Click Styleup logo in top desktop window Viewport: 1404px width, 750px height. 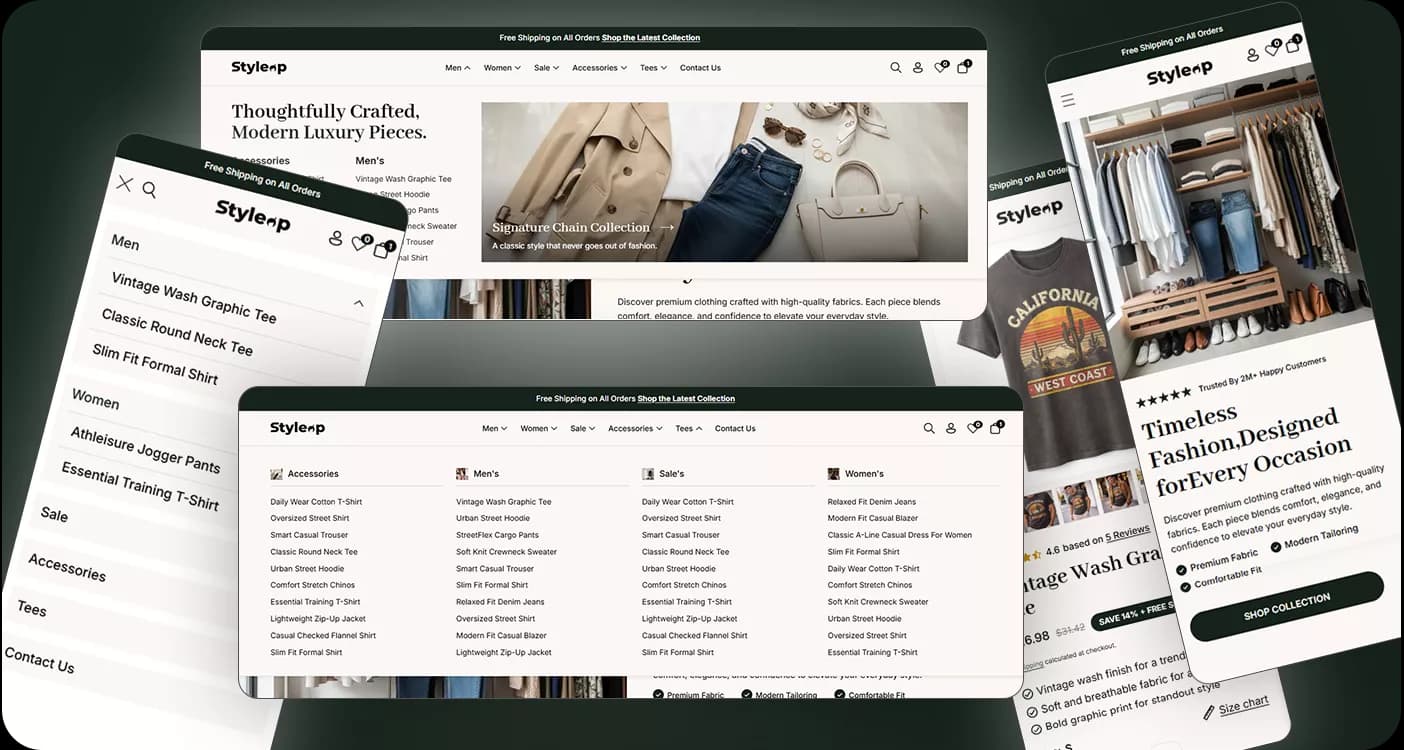tap(259, 68)
